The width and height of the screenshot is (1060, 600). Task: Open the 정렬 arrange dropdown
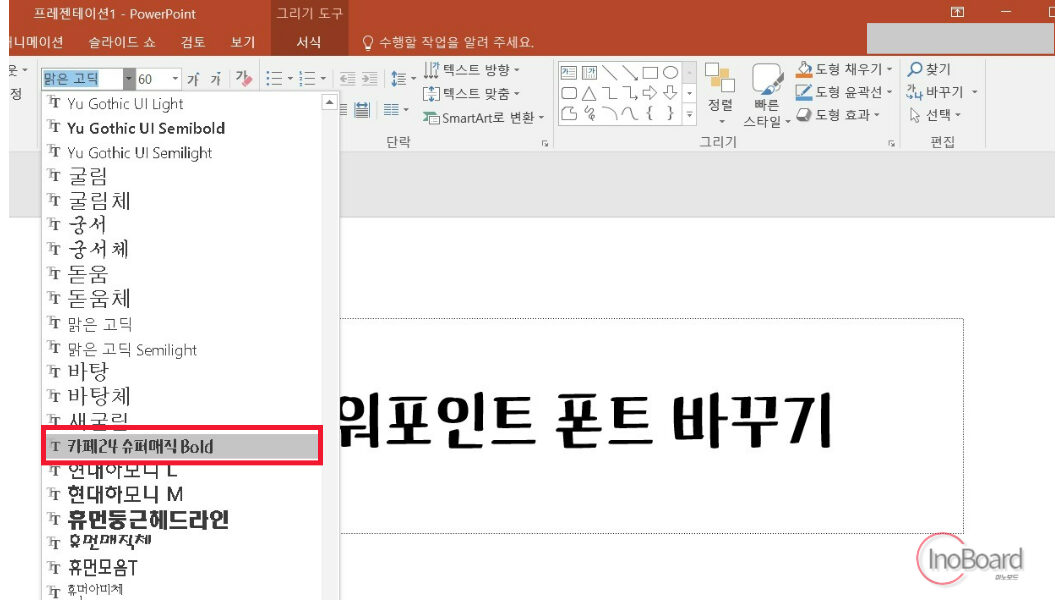pos(720,96)
